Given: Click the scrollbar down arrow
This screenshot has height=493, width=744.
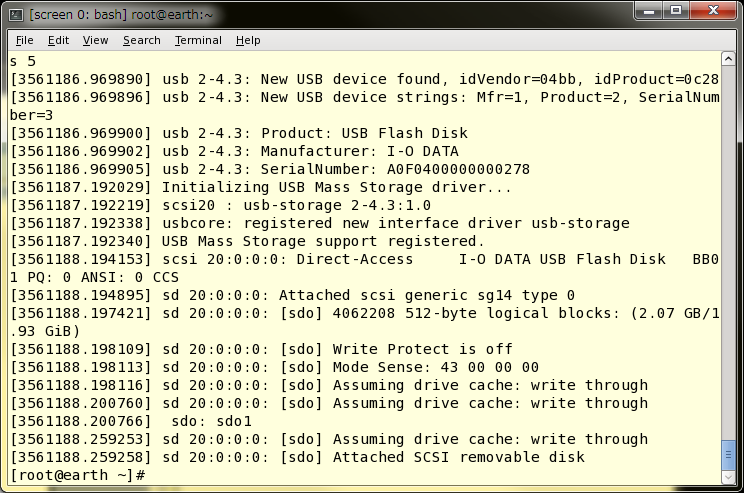Looking at the screenshot, I should point(728,476).
